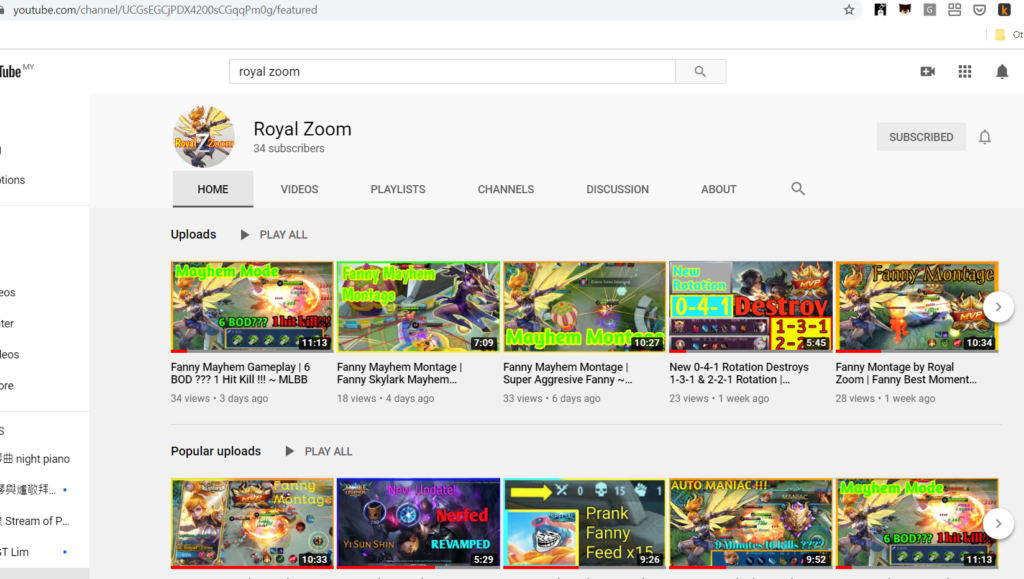Bookmark this page with the star icon
Screen dimensions: 1024x579
tap(849, 10)
